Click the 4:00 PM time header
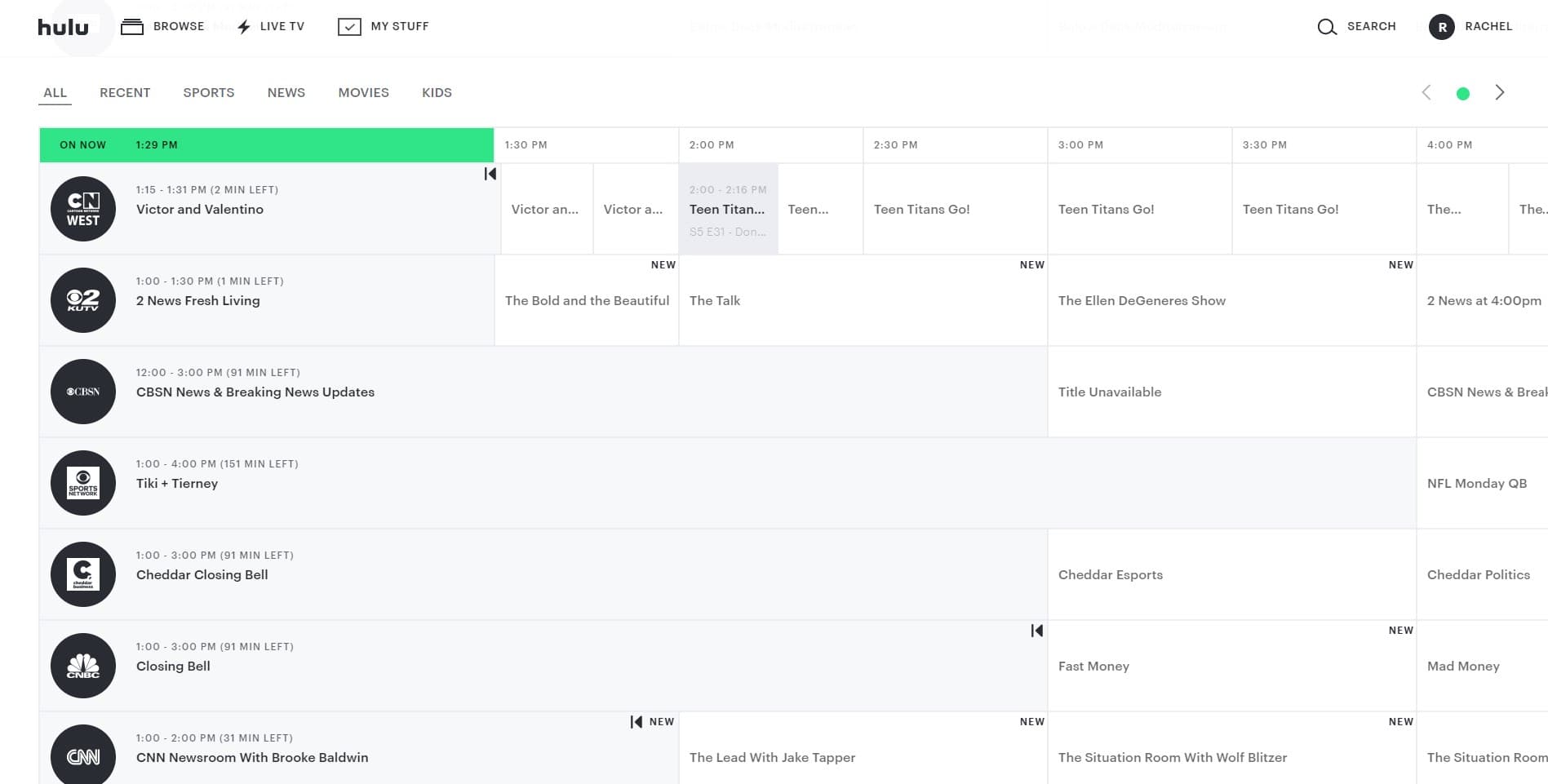Viewport: 1548px width, 784px height. pos(1449,145)
